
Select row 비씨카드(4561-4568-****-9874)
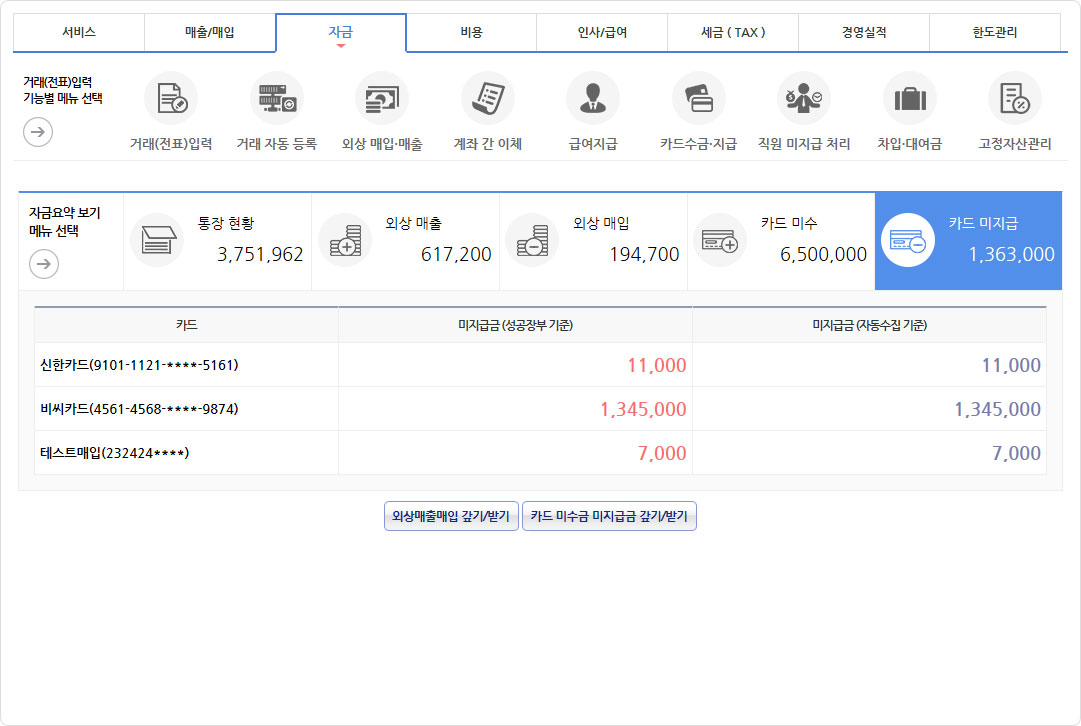click(x=540, y=409)
